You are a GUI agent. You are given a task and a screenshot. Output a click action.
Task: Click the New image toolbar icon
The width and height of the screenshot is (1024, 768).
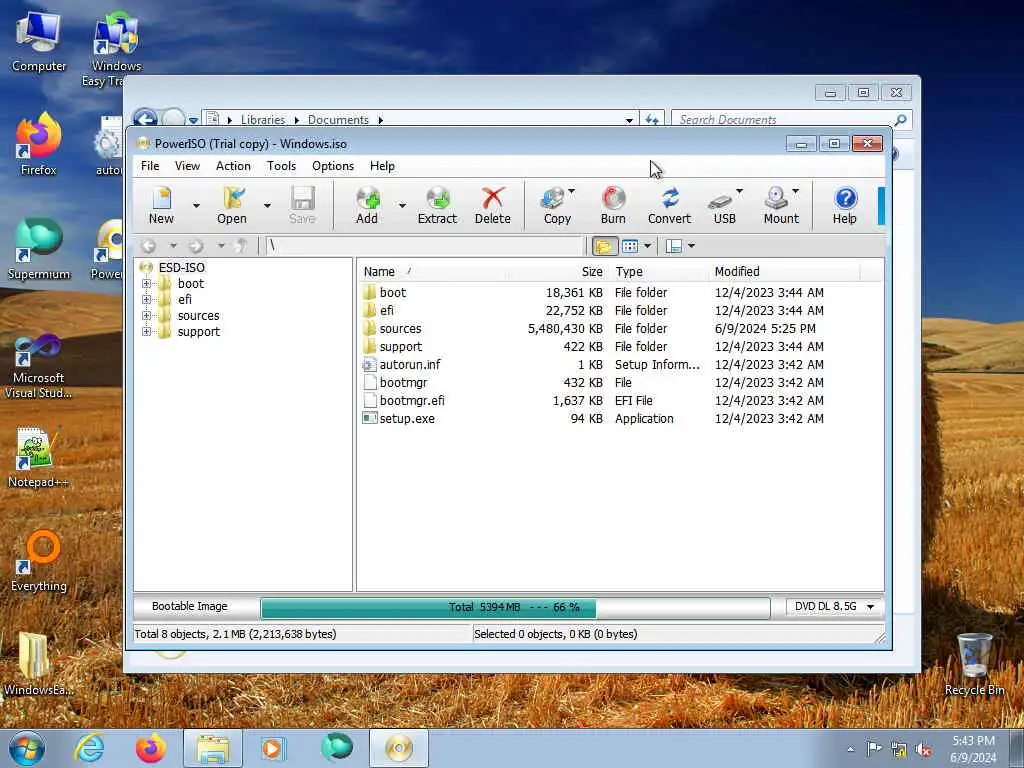(x=161, y=205)
